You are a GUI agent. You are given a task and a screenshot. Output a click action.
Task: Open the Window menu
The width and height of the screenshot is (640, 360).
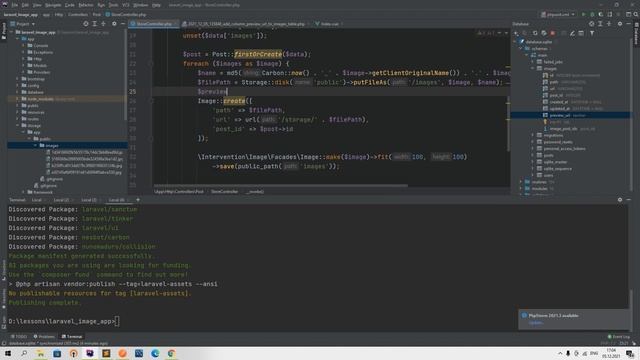tap(141, 5)
